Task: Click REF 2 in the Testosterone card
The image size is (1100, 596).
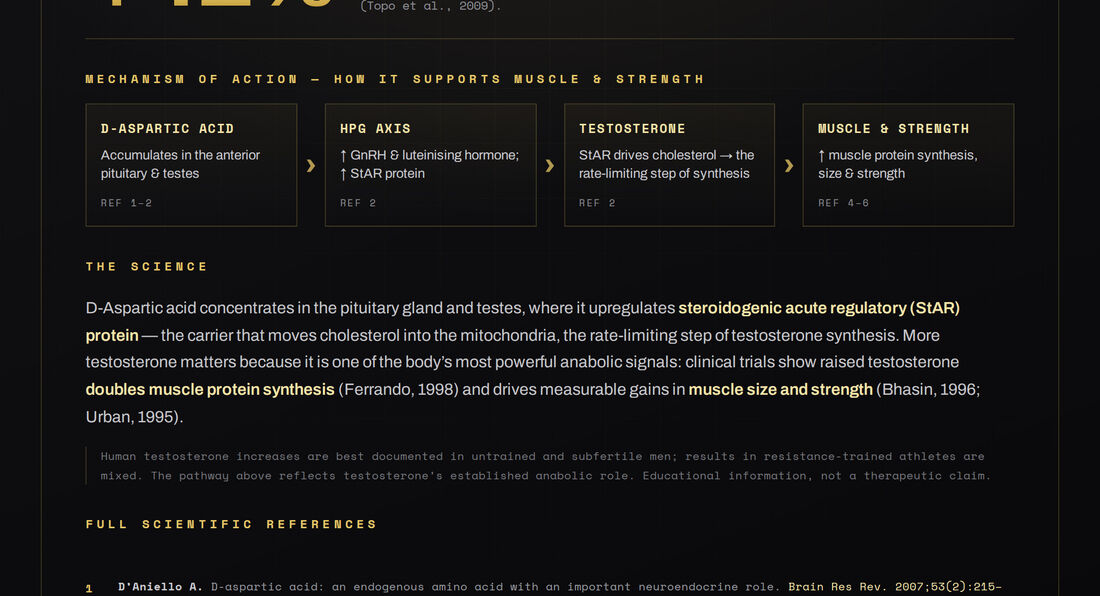Action: point(597,203)
